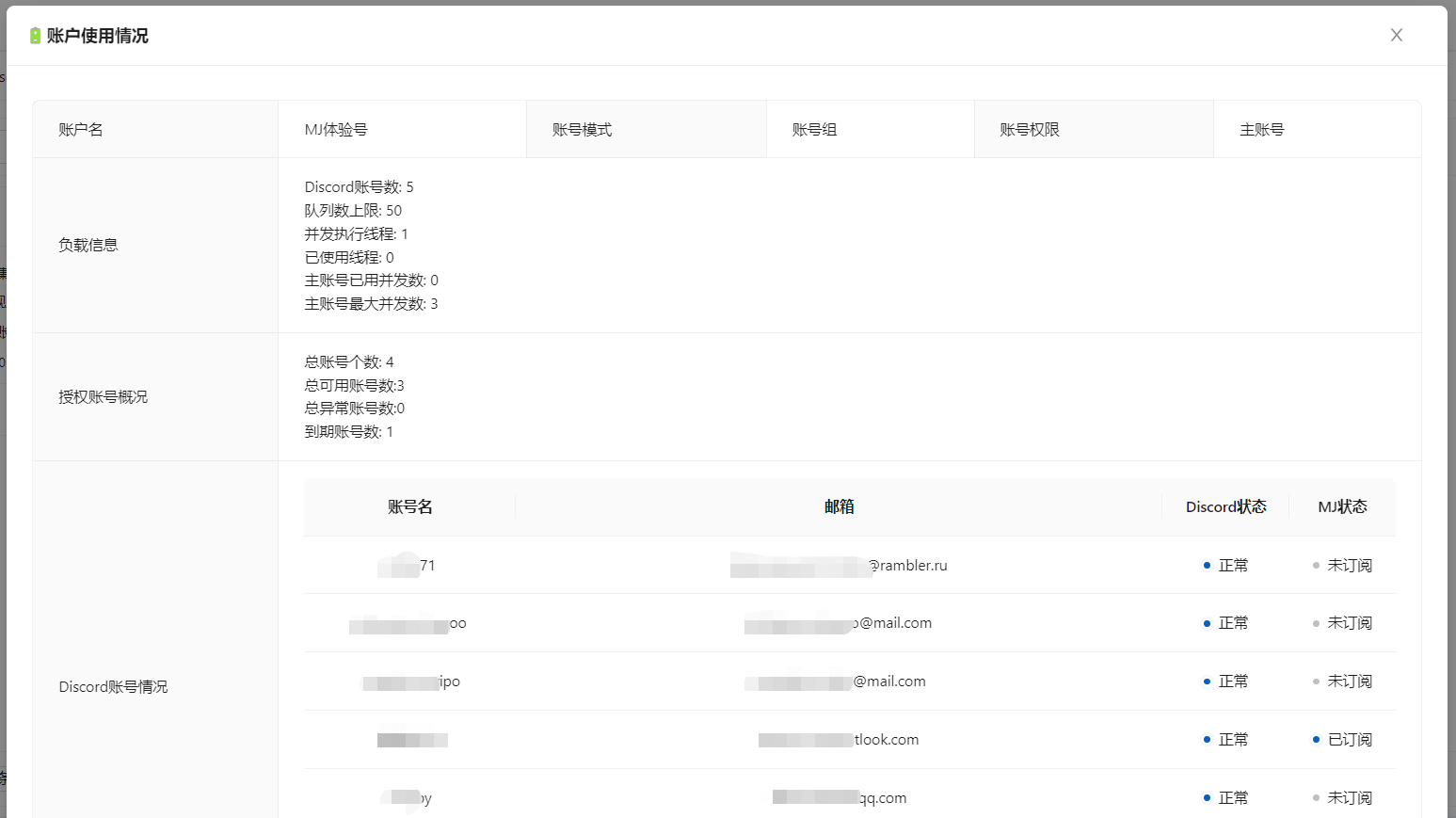Select the MJ体验号 account name value
This screenshot has height=818, width=1456.
(336, 130)
